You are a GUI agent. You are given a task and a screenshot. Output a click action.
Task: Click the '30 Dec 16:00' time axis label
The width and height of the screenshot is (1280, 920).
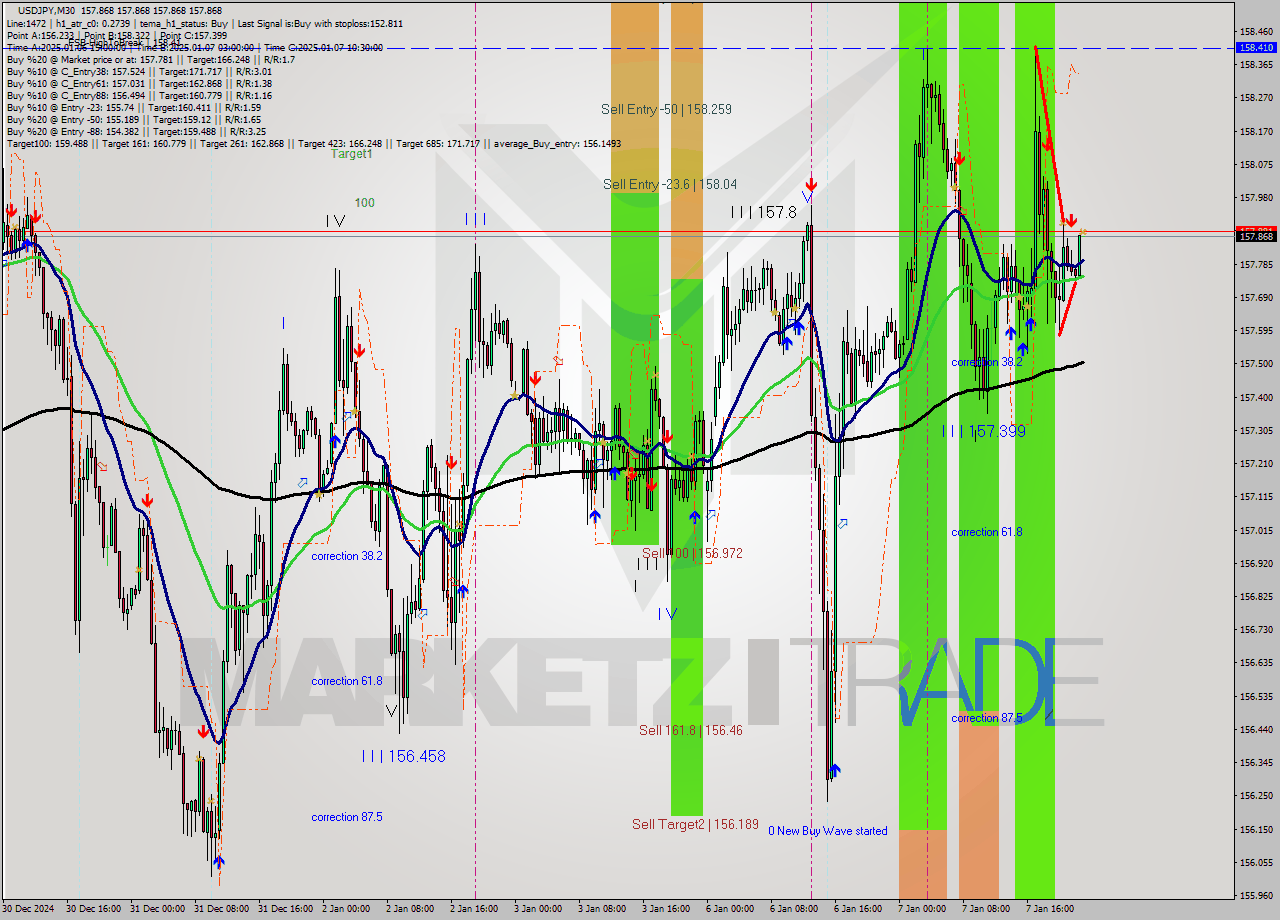93,909
